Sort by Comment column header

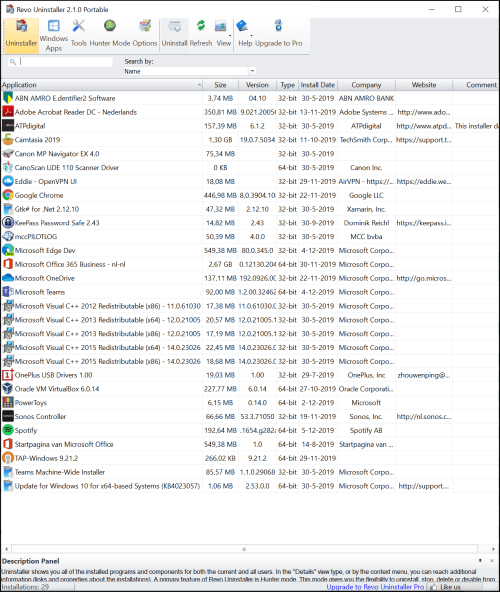pos(476,85)
